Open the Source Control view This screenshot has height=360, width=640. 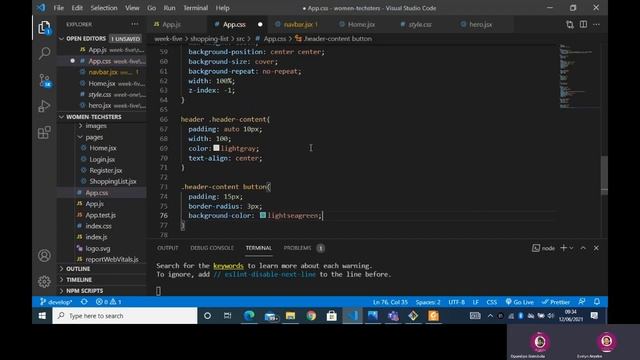[x=44, y=80]
